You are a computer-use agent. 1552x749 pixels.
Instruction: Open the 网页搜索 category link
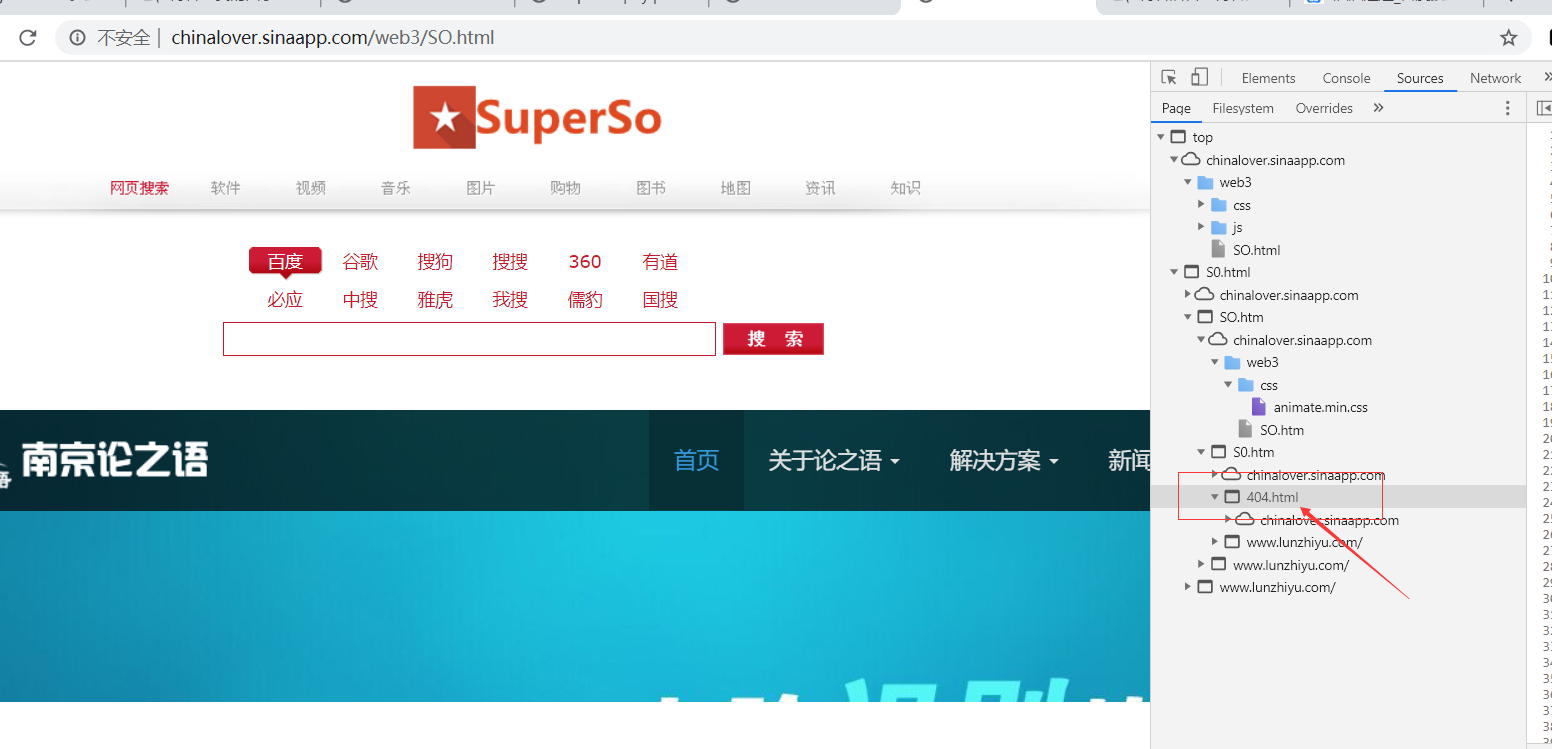[x=140, y=188]
